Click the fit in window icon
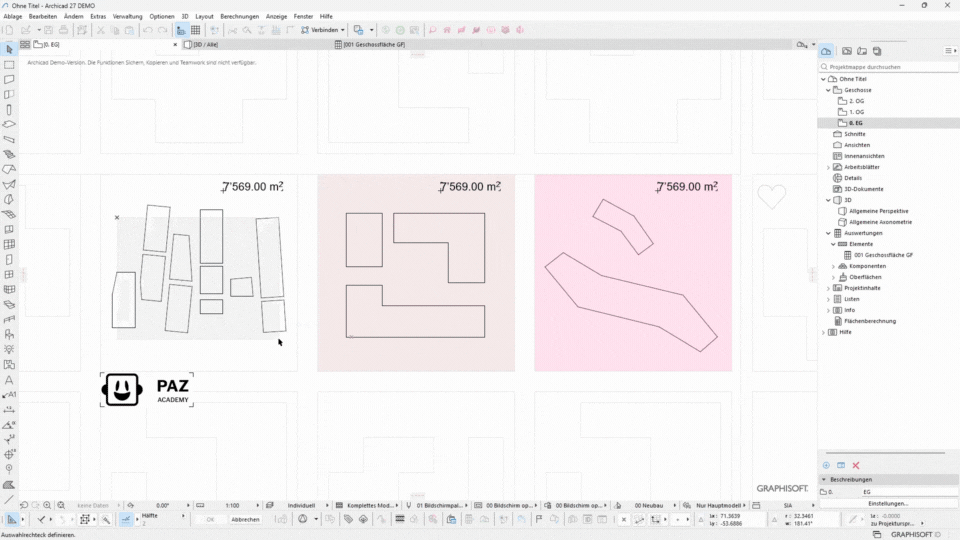This screenshot has height=540, width=960. pyautogui.click(x=61, y=505)
